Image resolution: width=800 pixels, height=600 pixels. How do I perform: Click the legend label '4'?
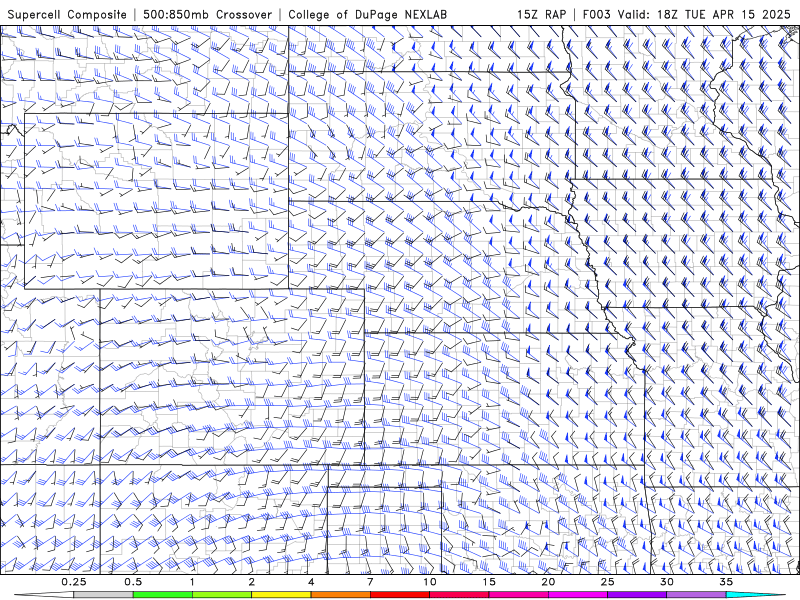pos(311,582)
